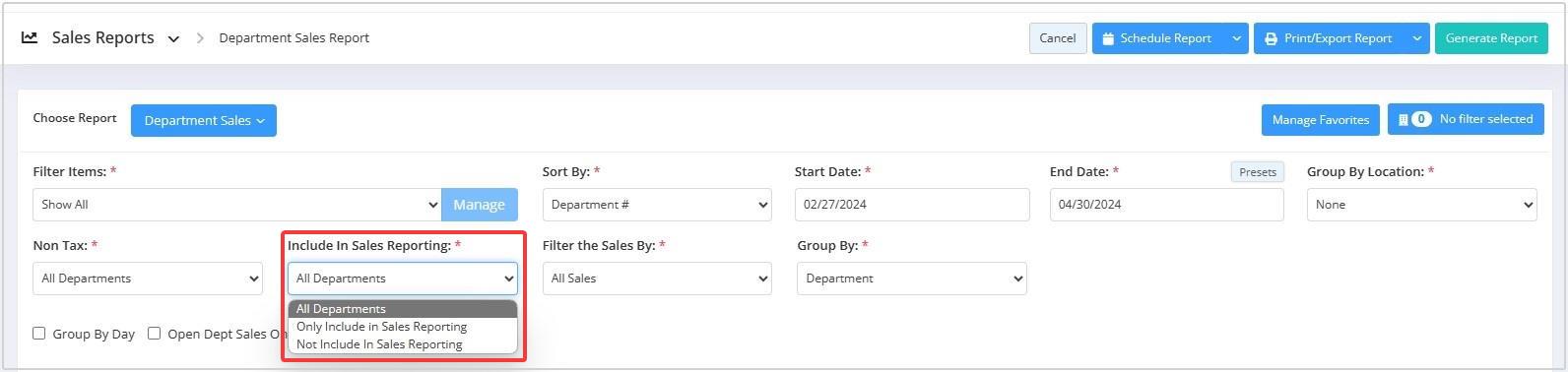Enable the Group By Day checkbox
Viewport: 1568px width, 372px height.
point(39,334)
